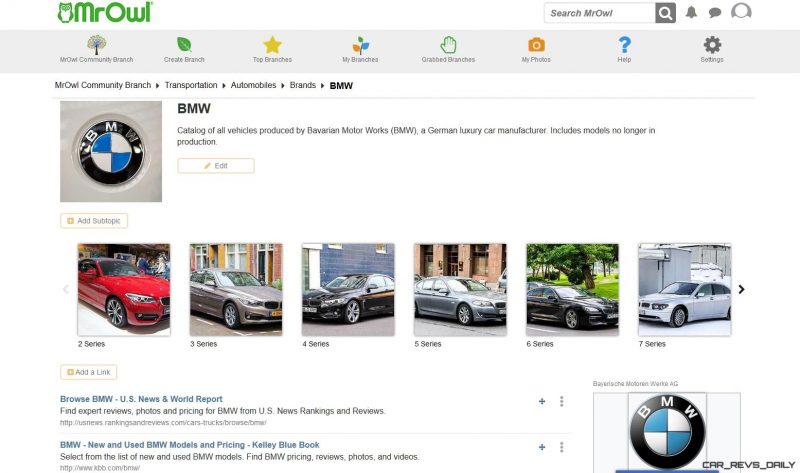Open the 4 Series thumbnail
800x473 pixels.
point(348,289)
